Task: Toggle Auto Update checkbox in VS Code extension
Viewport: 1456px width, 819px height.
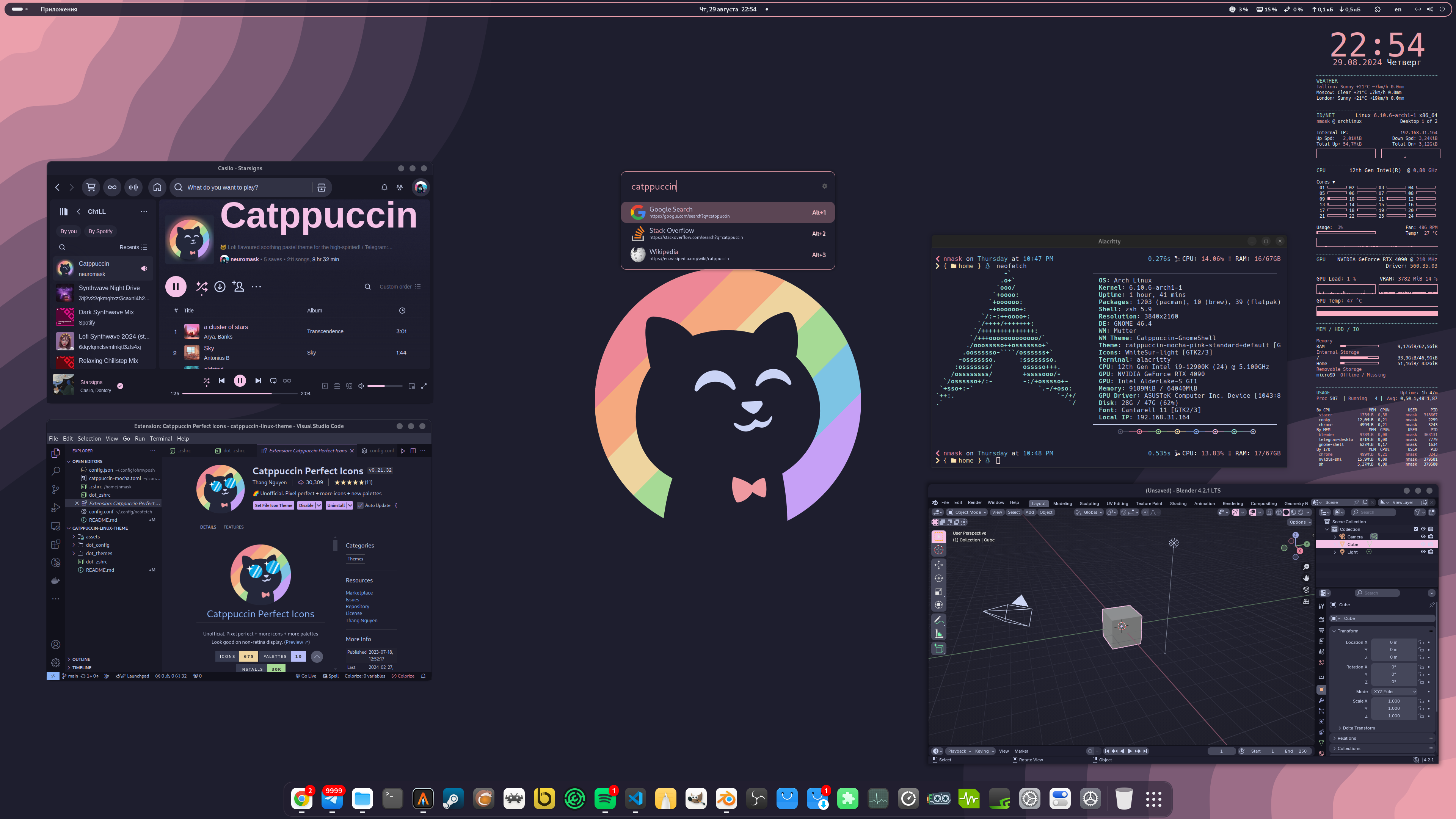Action: 360,505
